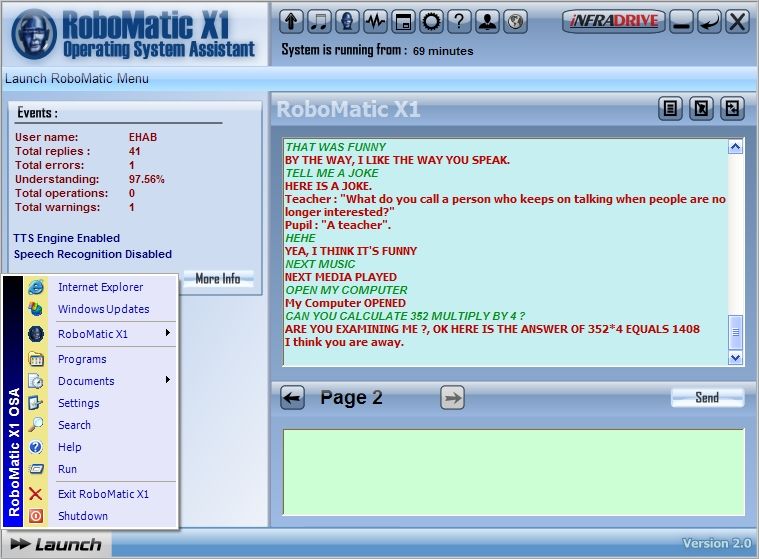This screenshot has height=559, width=759.
Task: Click the chat scrollbar down arrow
Action: coord(735,358)
